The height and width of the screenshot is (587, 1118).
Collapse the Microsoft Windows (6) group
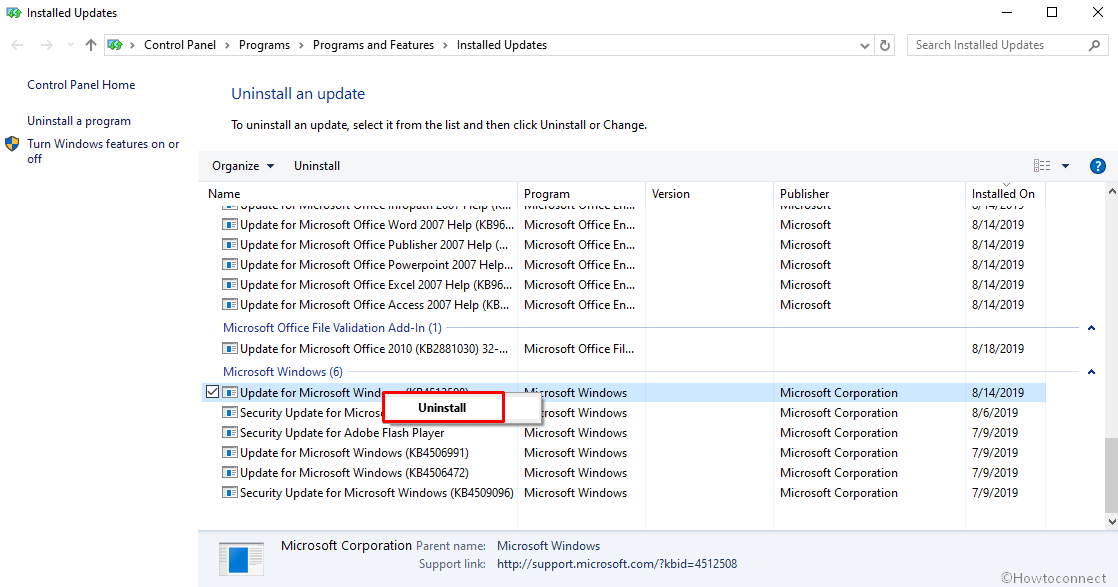[x=1091, y=372]
